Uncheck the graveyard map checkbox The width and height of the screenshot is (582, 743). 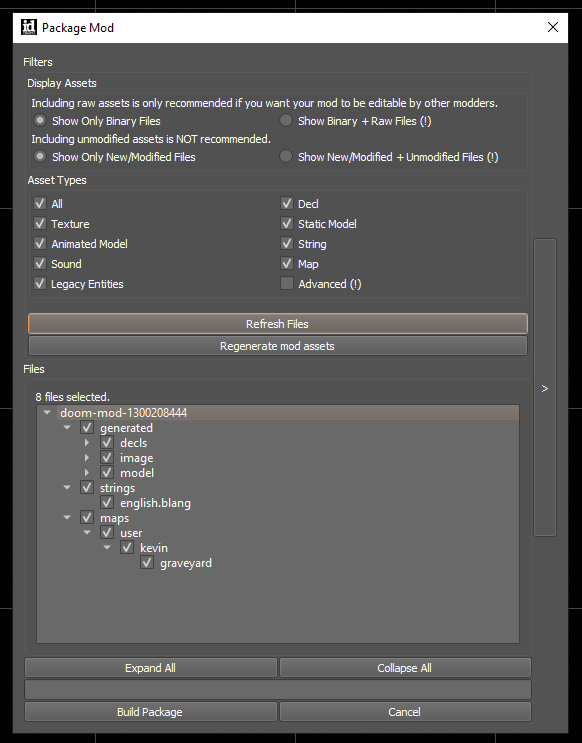pos(146,563)
